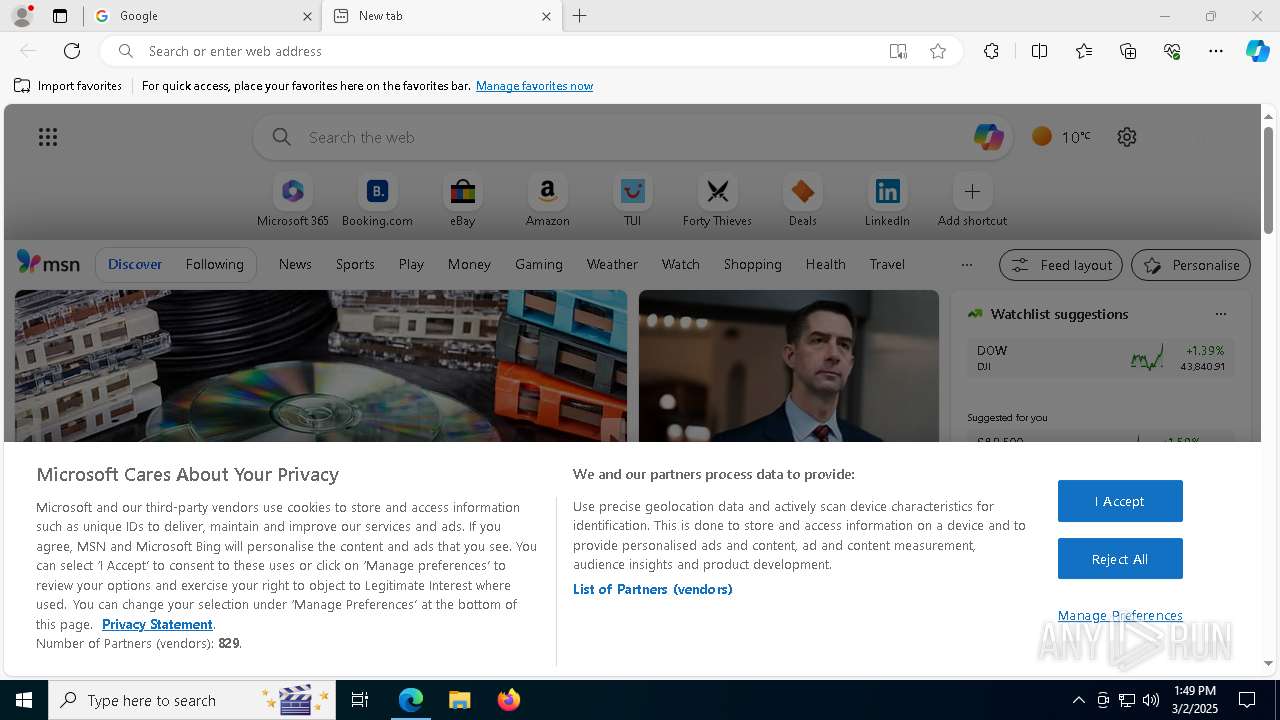Open File Explorer from taskbar
The image size is (1280, 720).
[x=459, y=700]
